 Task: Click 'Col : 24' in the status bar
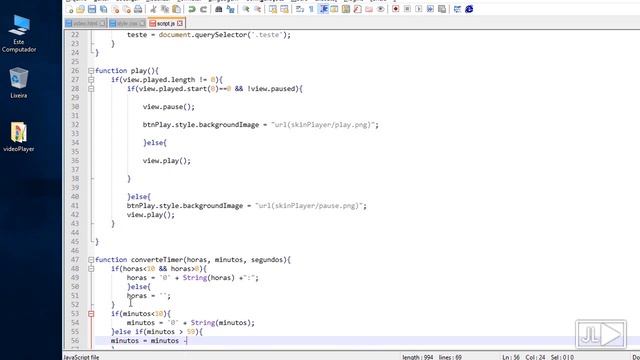(x=535, y=357)
